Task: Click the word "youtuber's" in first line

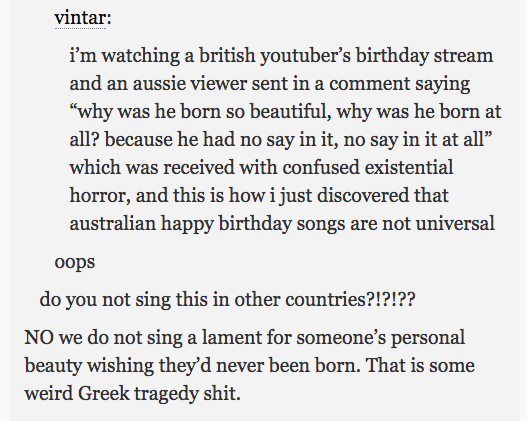Action: 305,56
